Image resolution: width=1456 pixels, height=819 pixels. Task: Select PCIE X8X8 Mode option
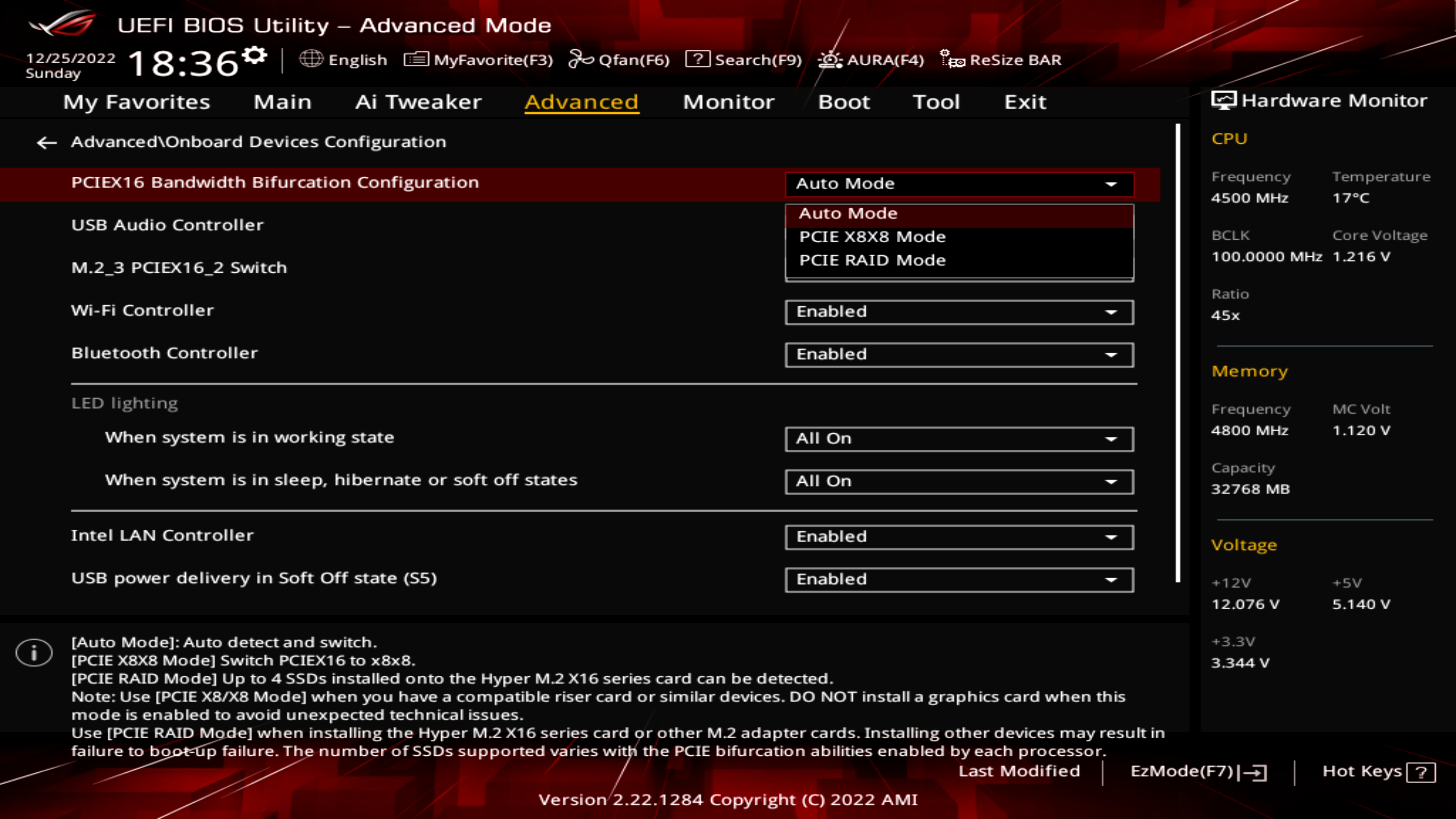[872, 237]
